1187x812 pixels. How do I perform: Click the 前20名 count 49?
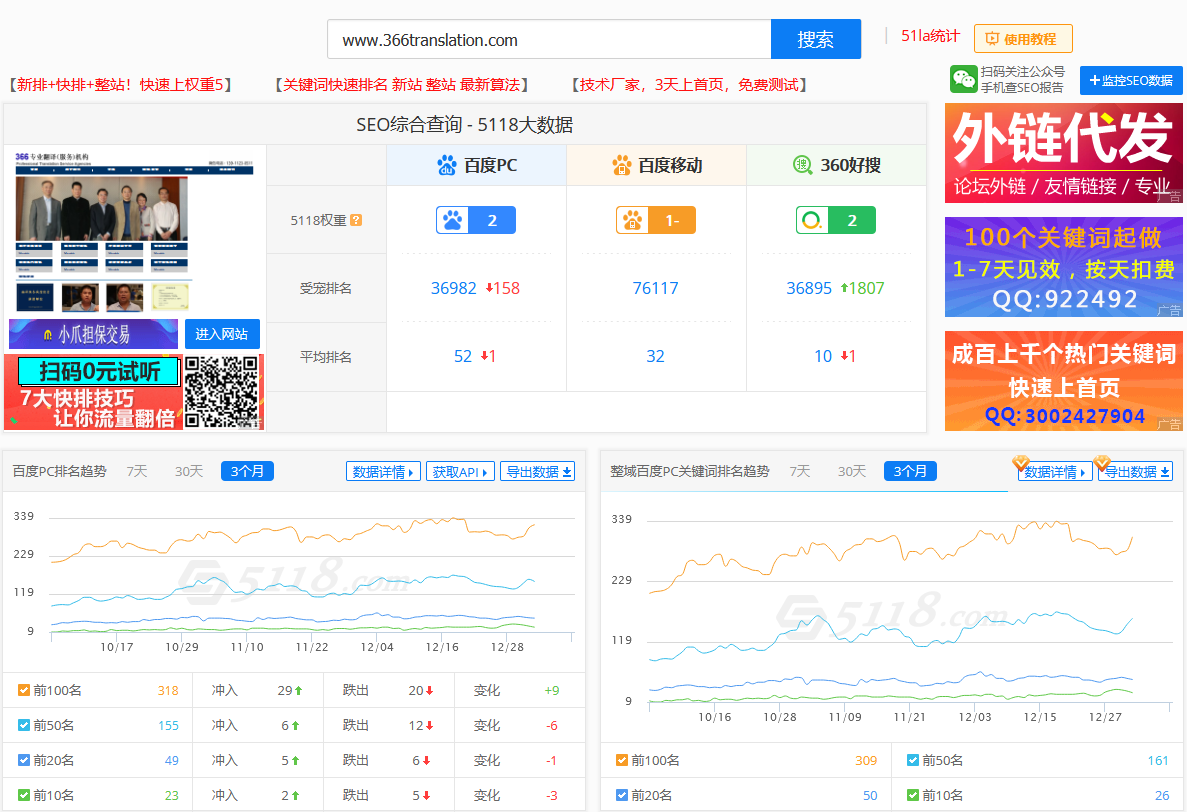pyautogui.click(x=172, y=761)
